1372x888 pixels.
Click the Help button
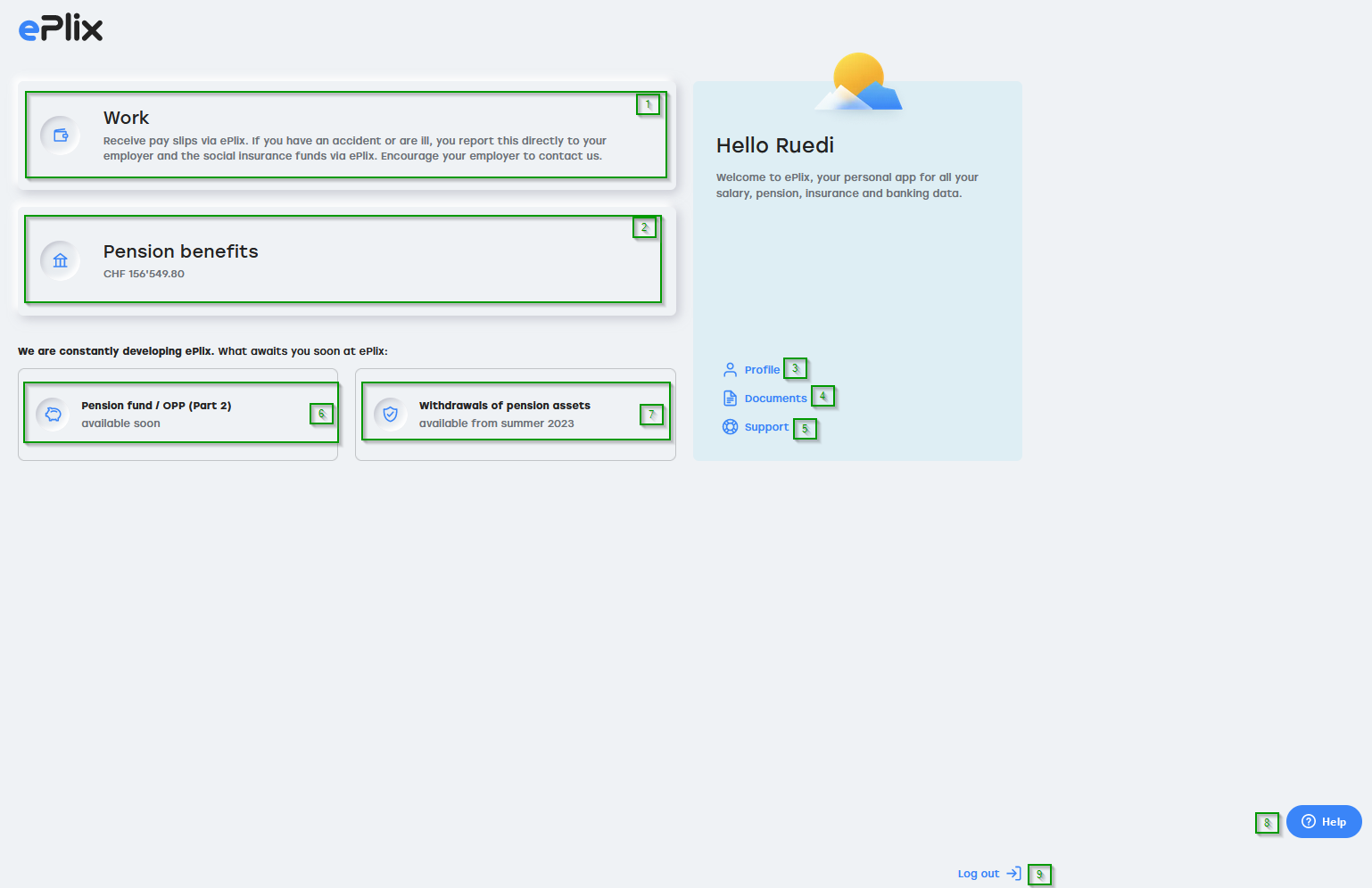point(1324,822)
